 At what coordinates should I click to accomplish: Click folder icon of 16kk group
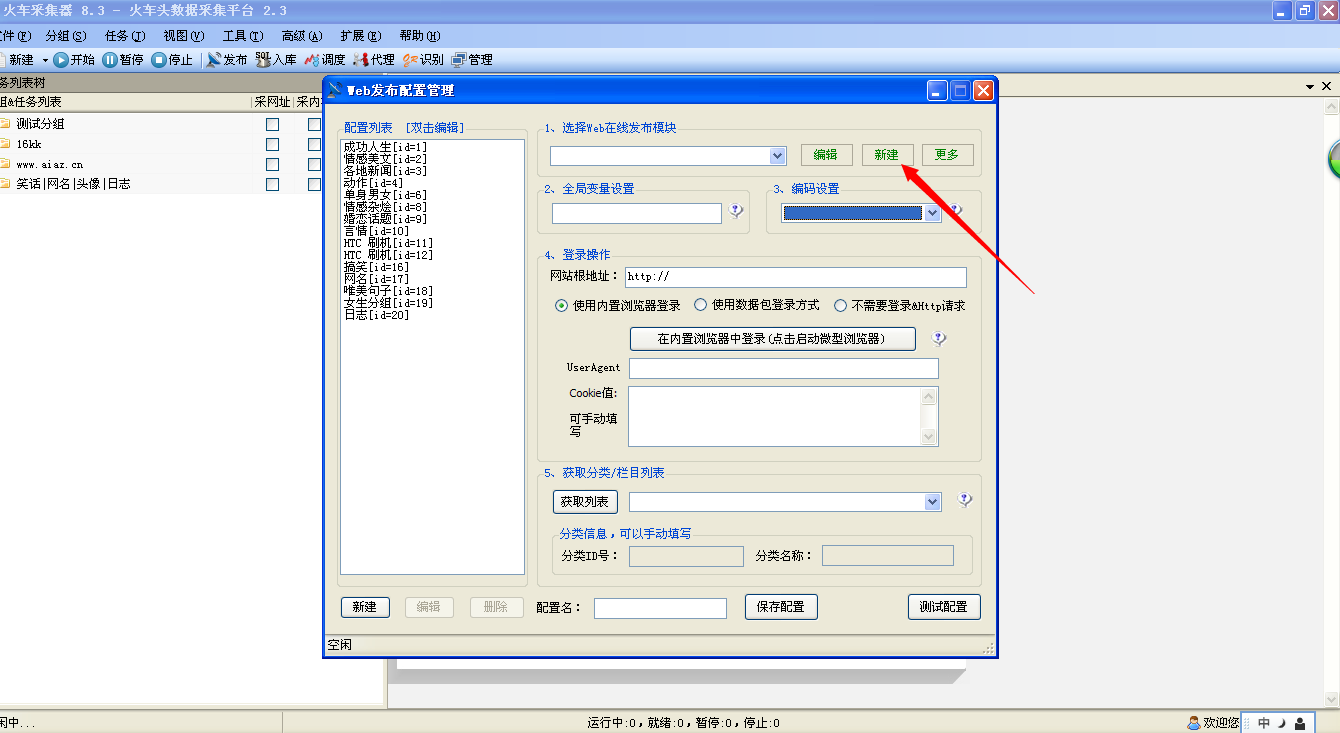[5, 143]
